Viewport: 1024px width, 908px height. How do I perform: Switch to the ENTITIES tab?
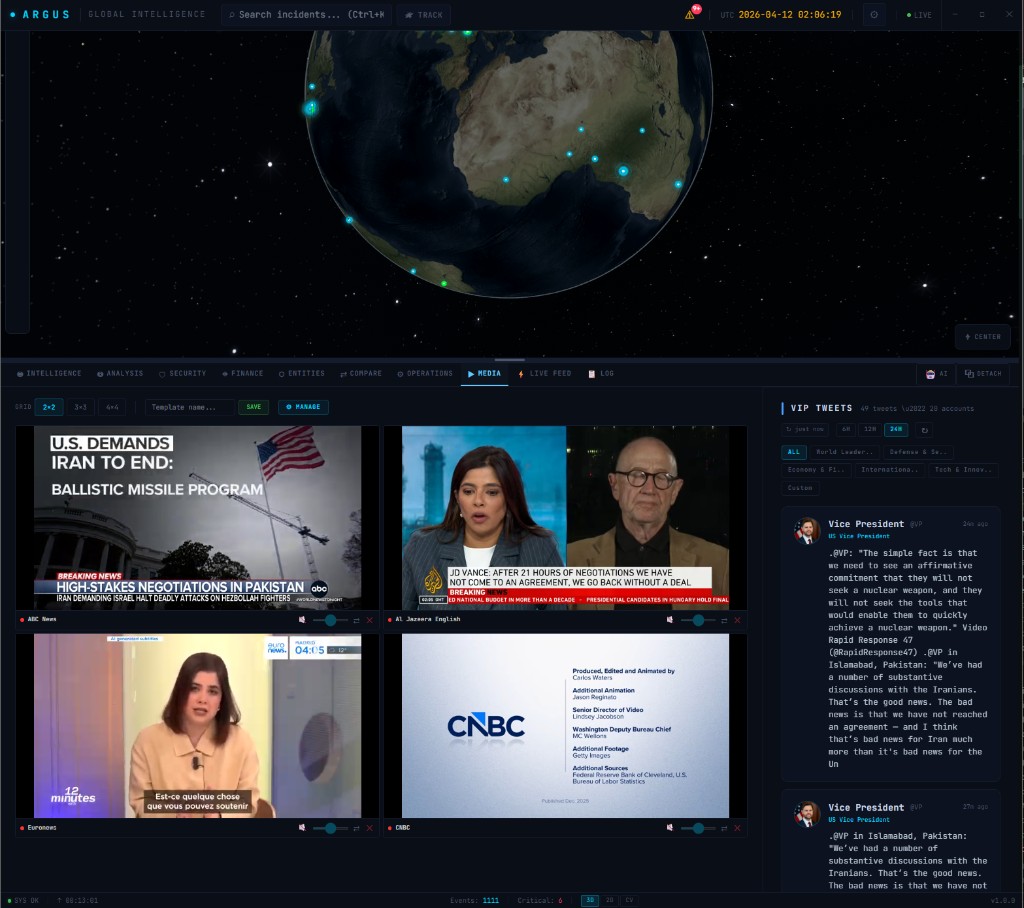[x=302, y=374]
